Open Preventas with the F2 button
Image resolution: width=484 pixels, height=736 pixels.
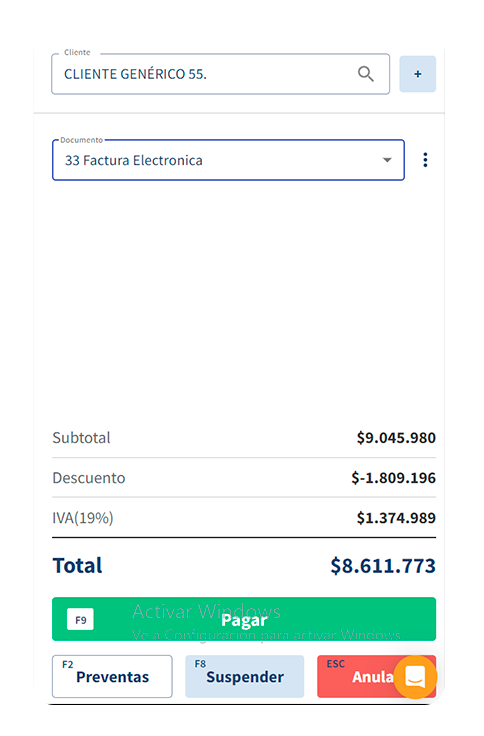click(x=112, y=676)
